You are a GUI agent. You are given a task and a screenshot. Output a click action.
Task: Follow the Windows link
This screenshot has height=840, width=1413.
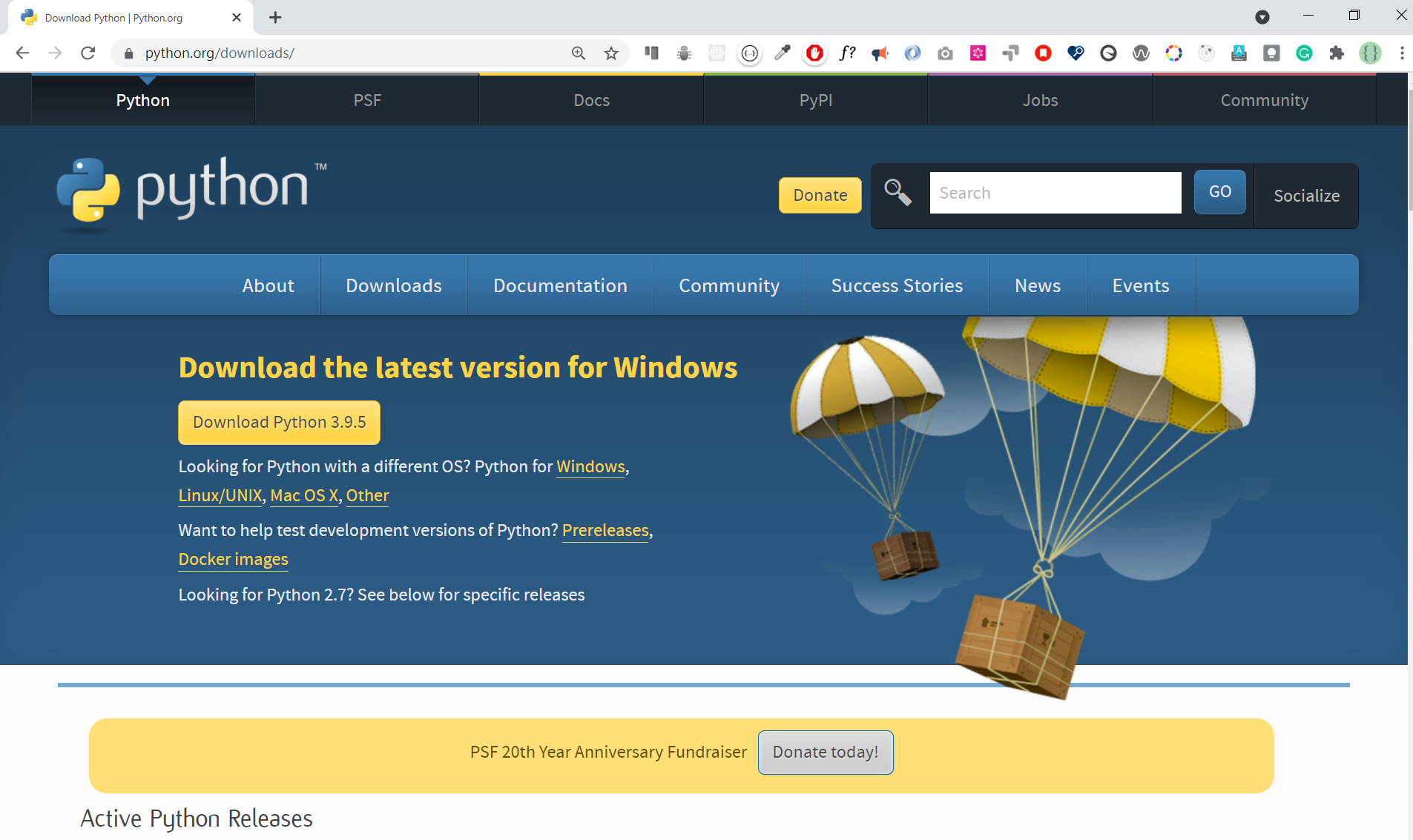(591, 466)
